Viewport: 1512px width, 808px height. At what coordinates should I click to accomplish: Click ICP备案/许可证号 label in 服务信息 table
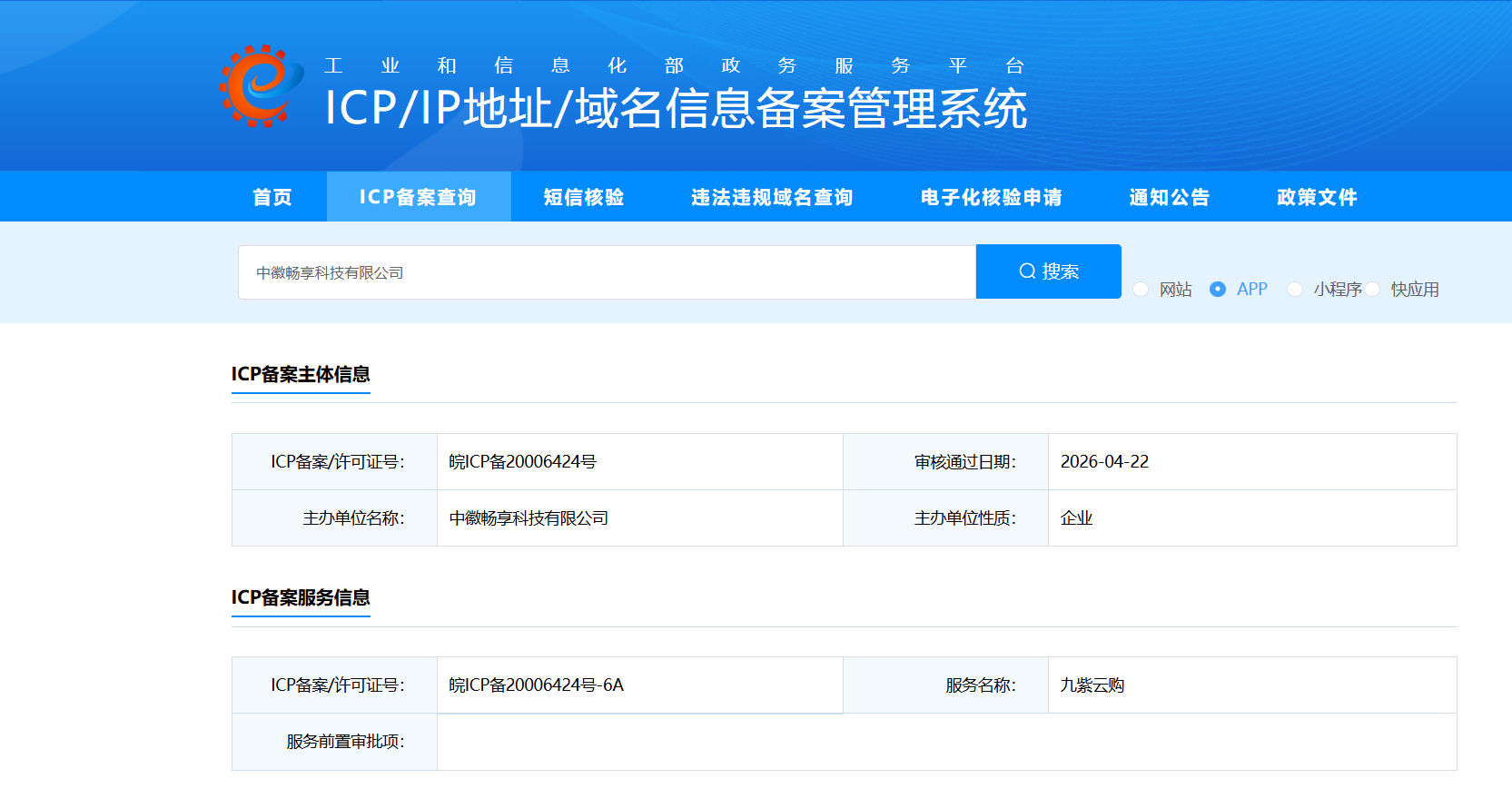338,685
